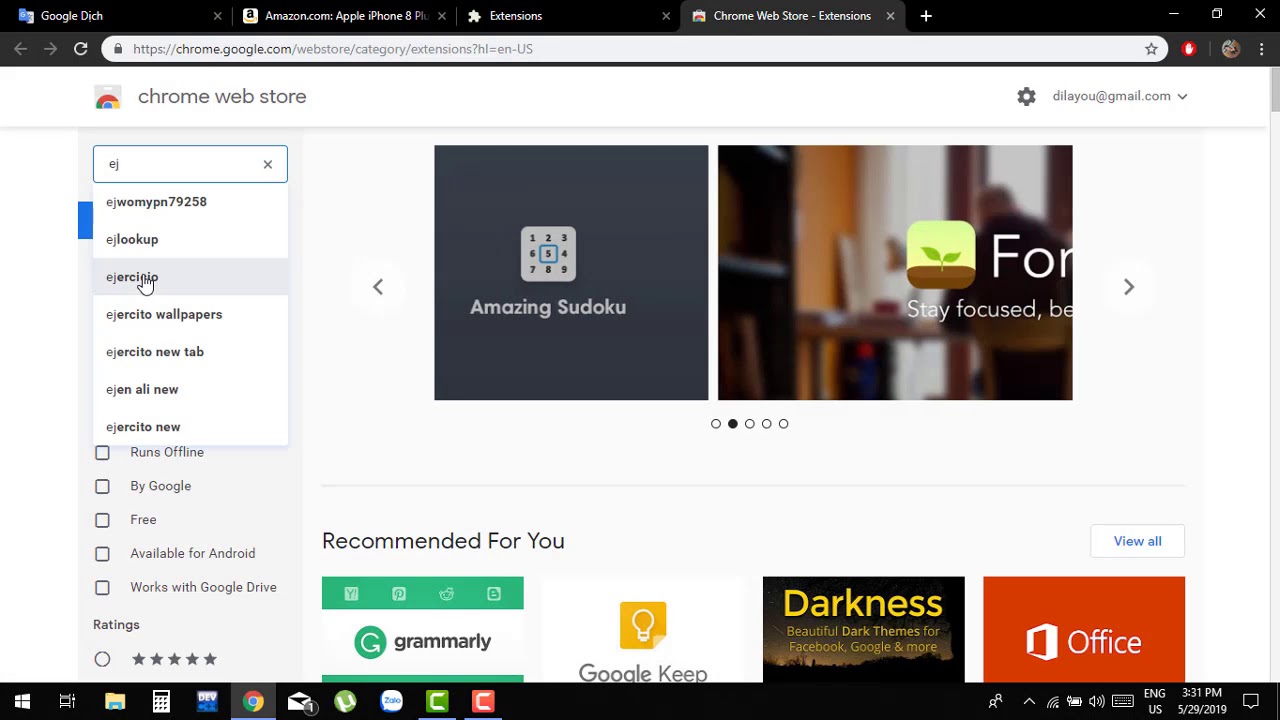Select the first carousel dot
The height and width of the screenshot is (720, 1280).
coord(716,424)
